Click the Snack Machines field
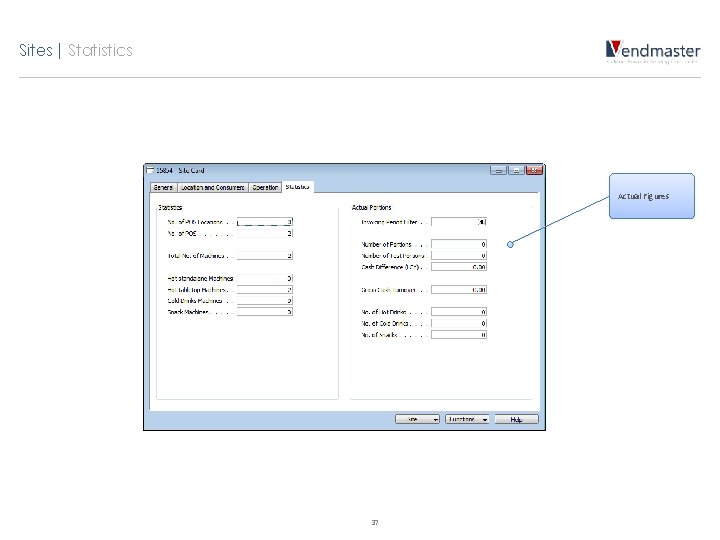 (265, 312)
